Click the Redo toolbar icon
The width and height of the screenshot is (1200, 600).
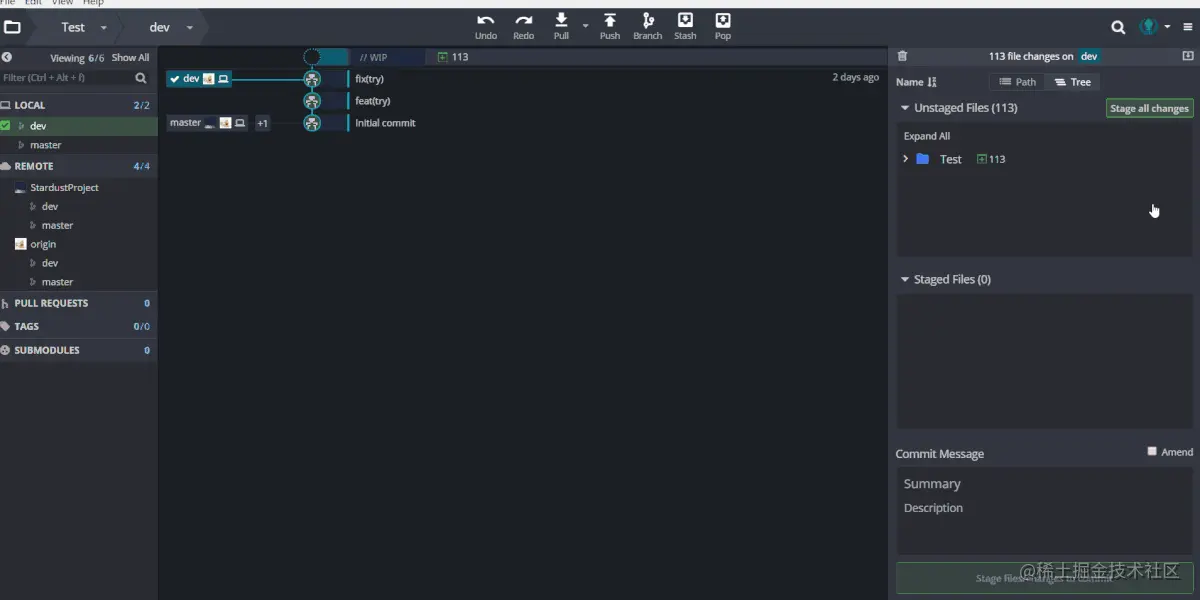click(524, 20)
